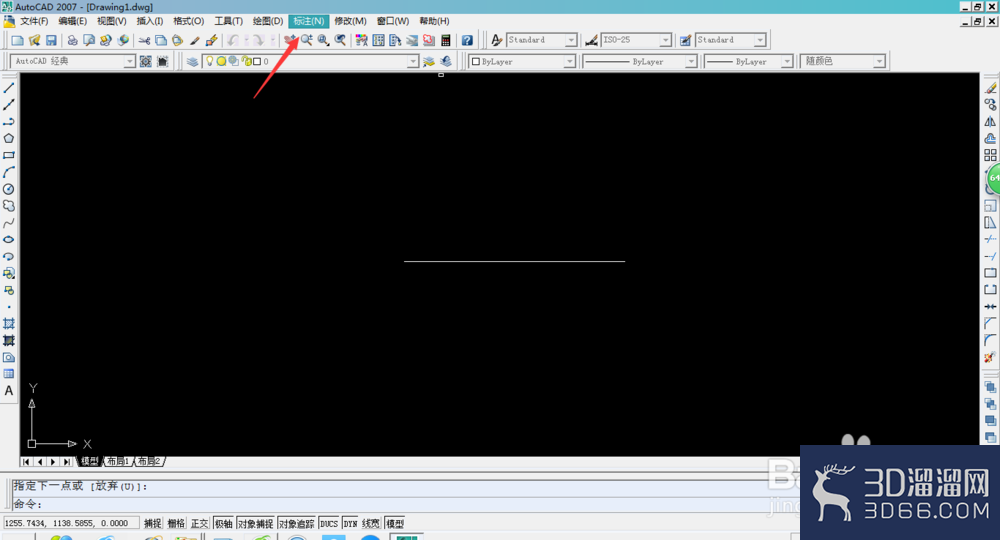Select the Ellipse draw tool

[9, 240]
